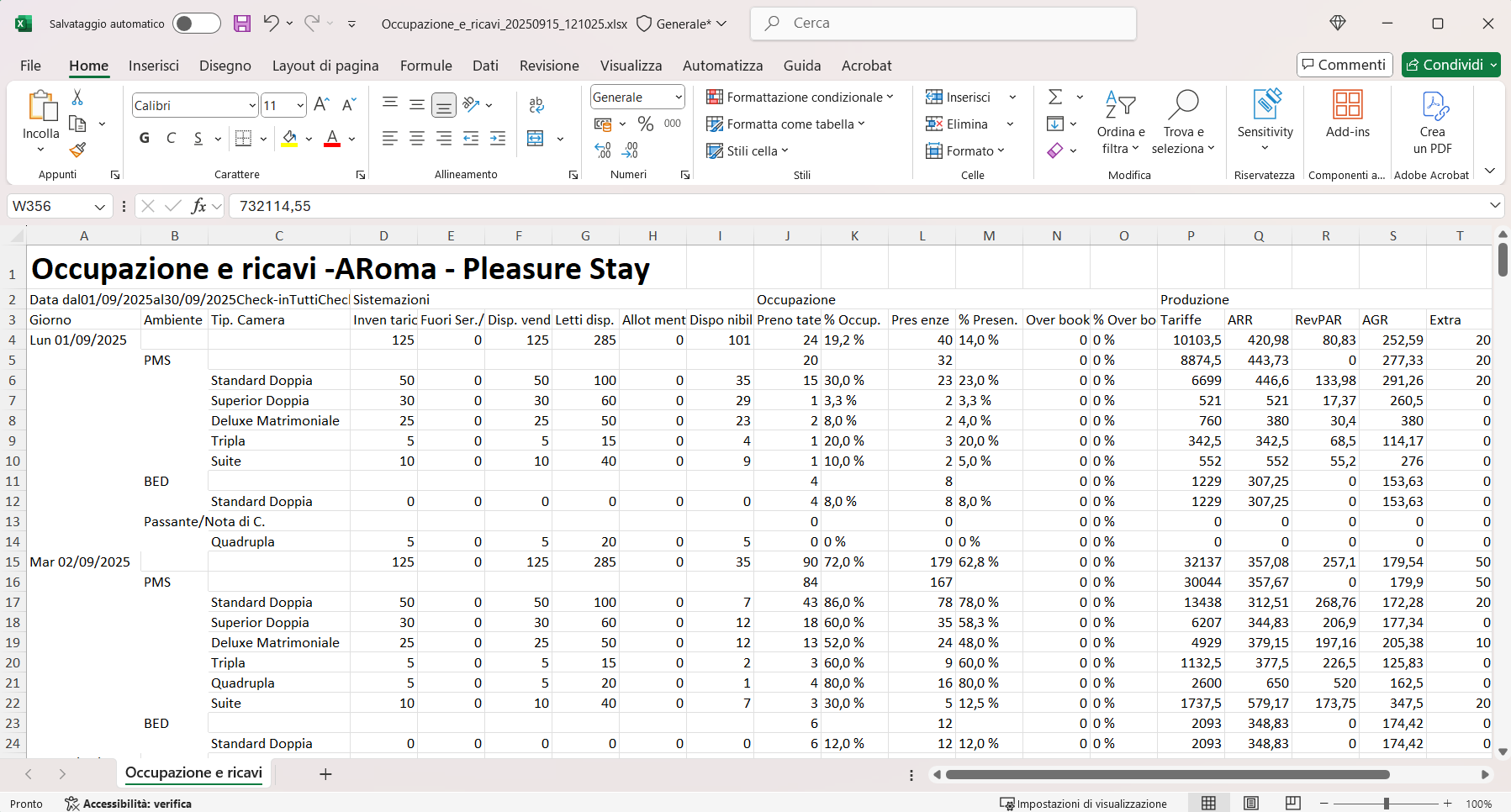Click the AutoSum sigma icon
Image resolution: width=1511 pixels, height=812 pixels.
click(x=1055, y=98)
